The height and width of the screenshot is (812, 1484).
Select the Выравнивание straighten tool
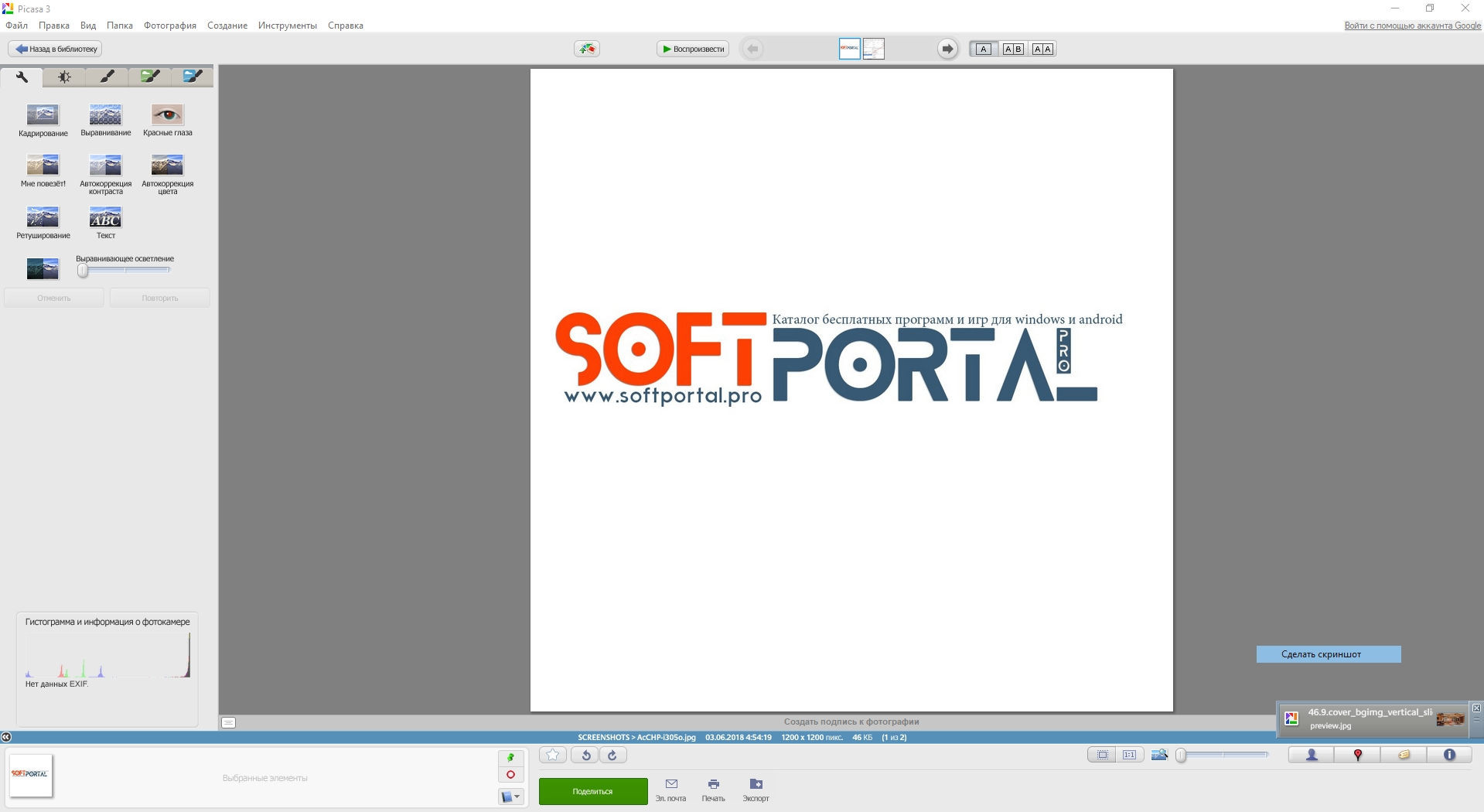click(x=105, y=115)
